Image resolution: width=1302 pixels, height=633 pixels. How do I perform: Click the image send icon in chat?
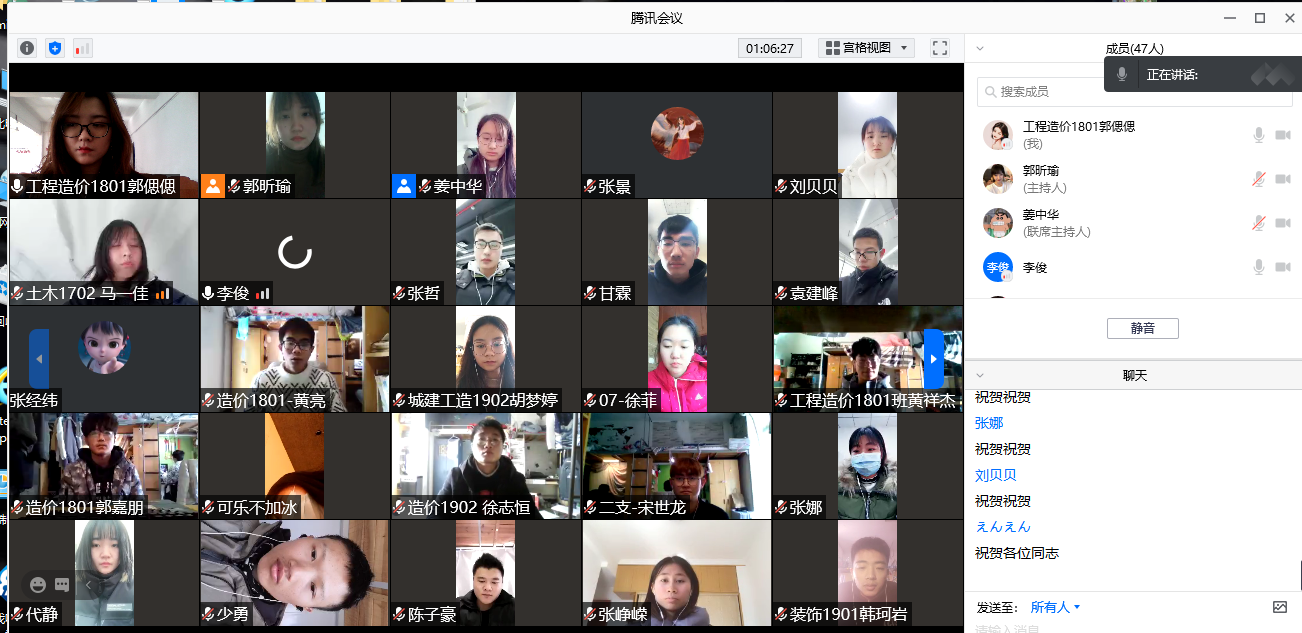pos(1280,607)
